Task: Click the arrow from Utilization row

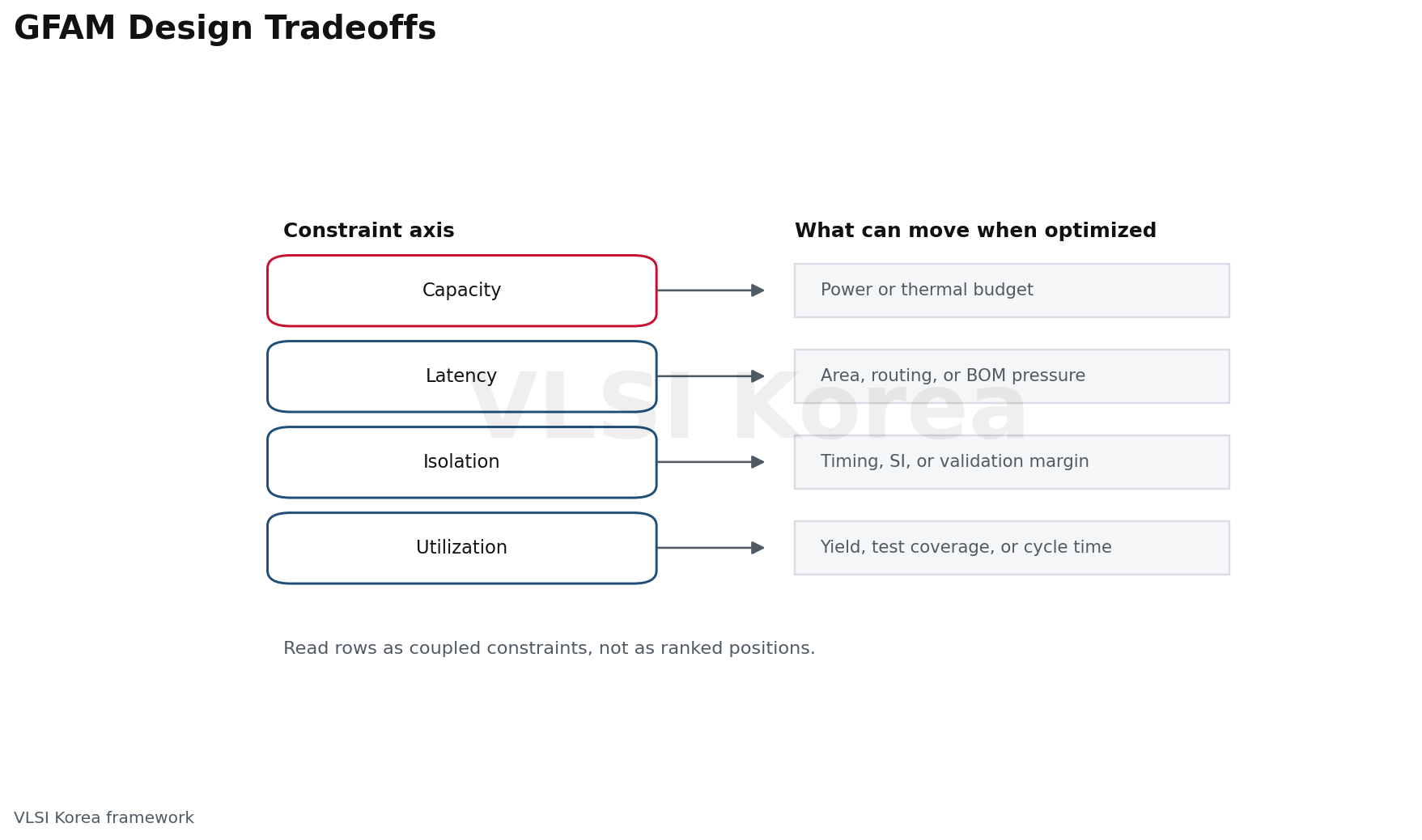Action: coord(711,548)
